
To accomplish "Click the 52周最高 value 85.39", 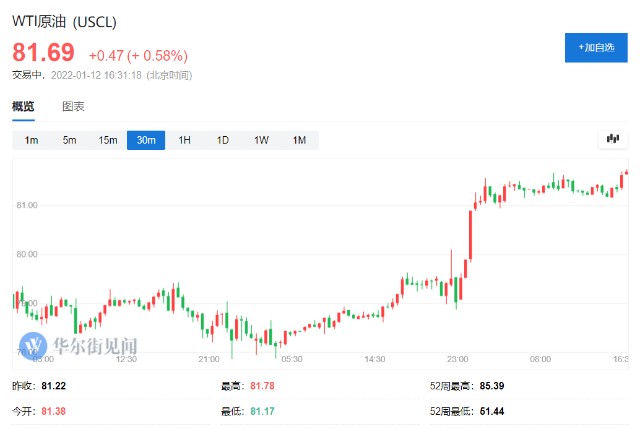I will [492, 386].
